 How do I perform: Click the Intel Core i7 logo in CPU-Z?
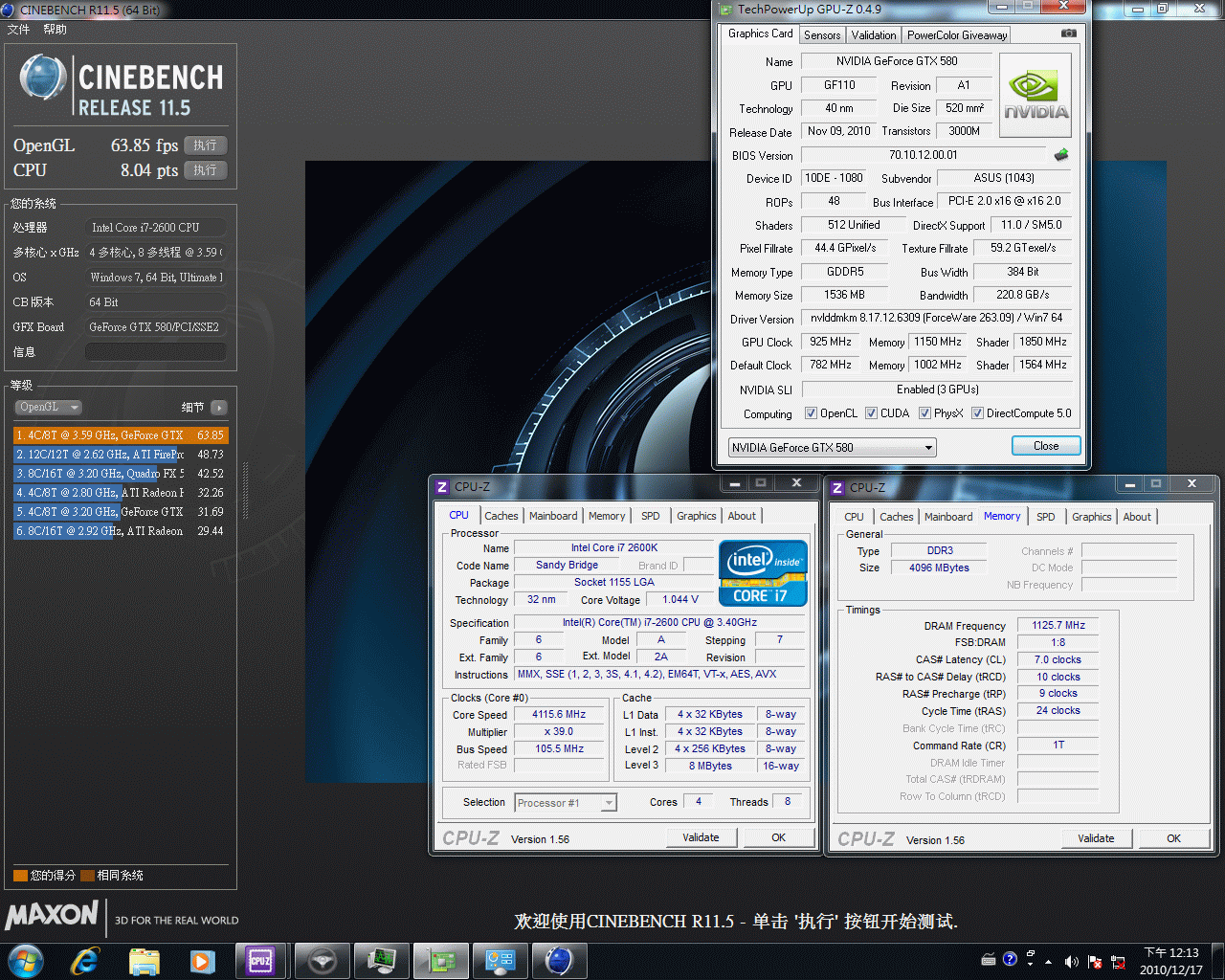763,573
